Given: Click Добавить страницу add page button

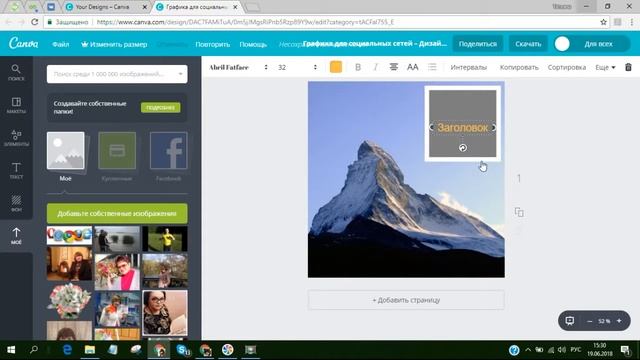Looking at the screenshot, I should (x=406, y=300).
